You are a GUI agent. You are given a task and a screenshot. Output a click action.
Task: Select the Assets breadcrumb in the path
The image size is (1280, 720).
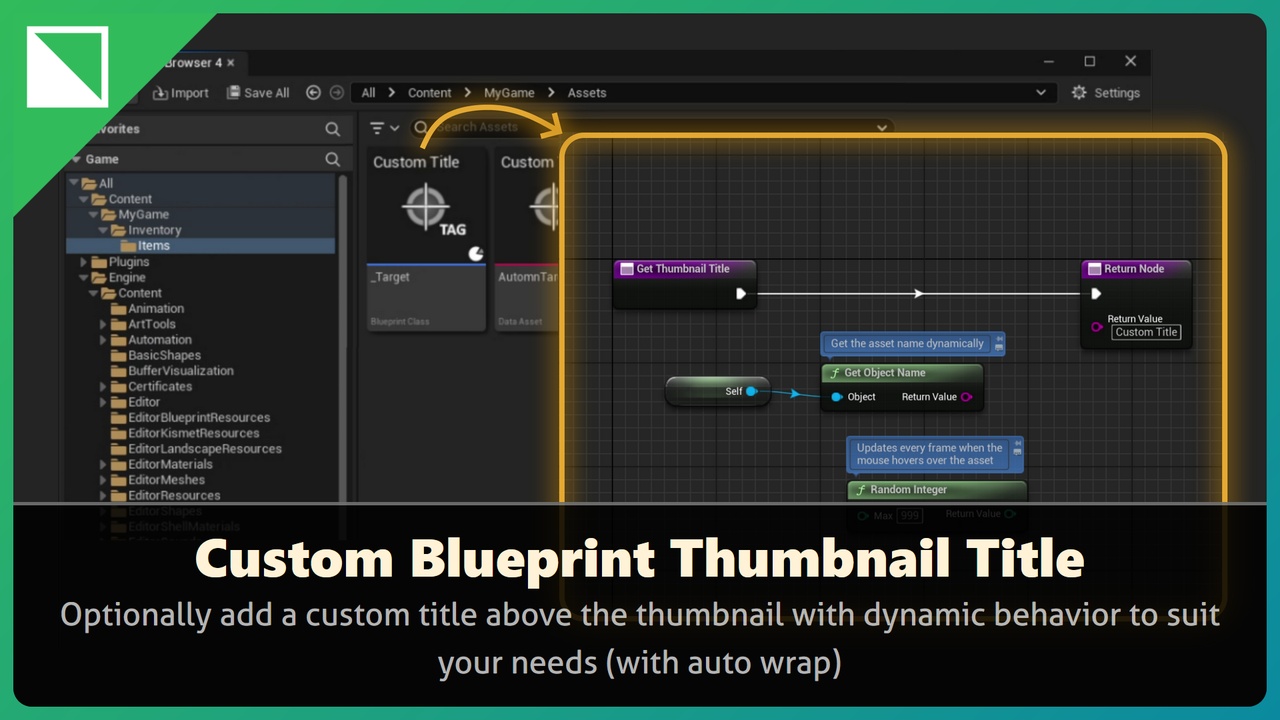click(x=587, y=92)
